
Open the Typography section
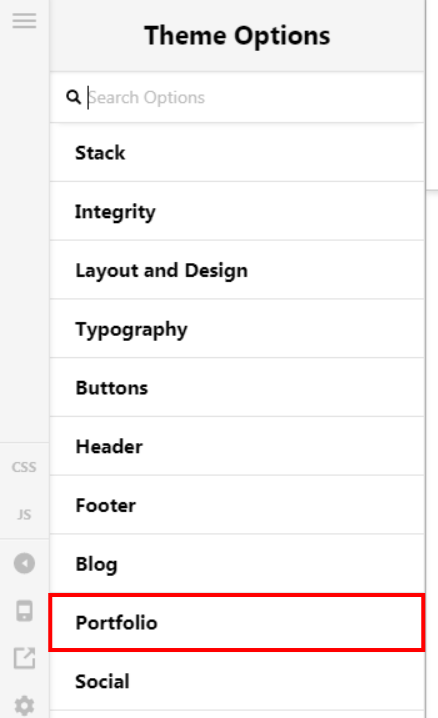[237, 329]
